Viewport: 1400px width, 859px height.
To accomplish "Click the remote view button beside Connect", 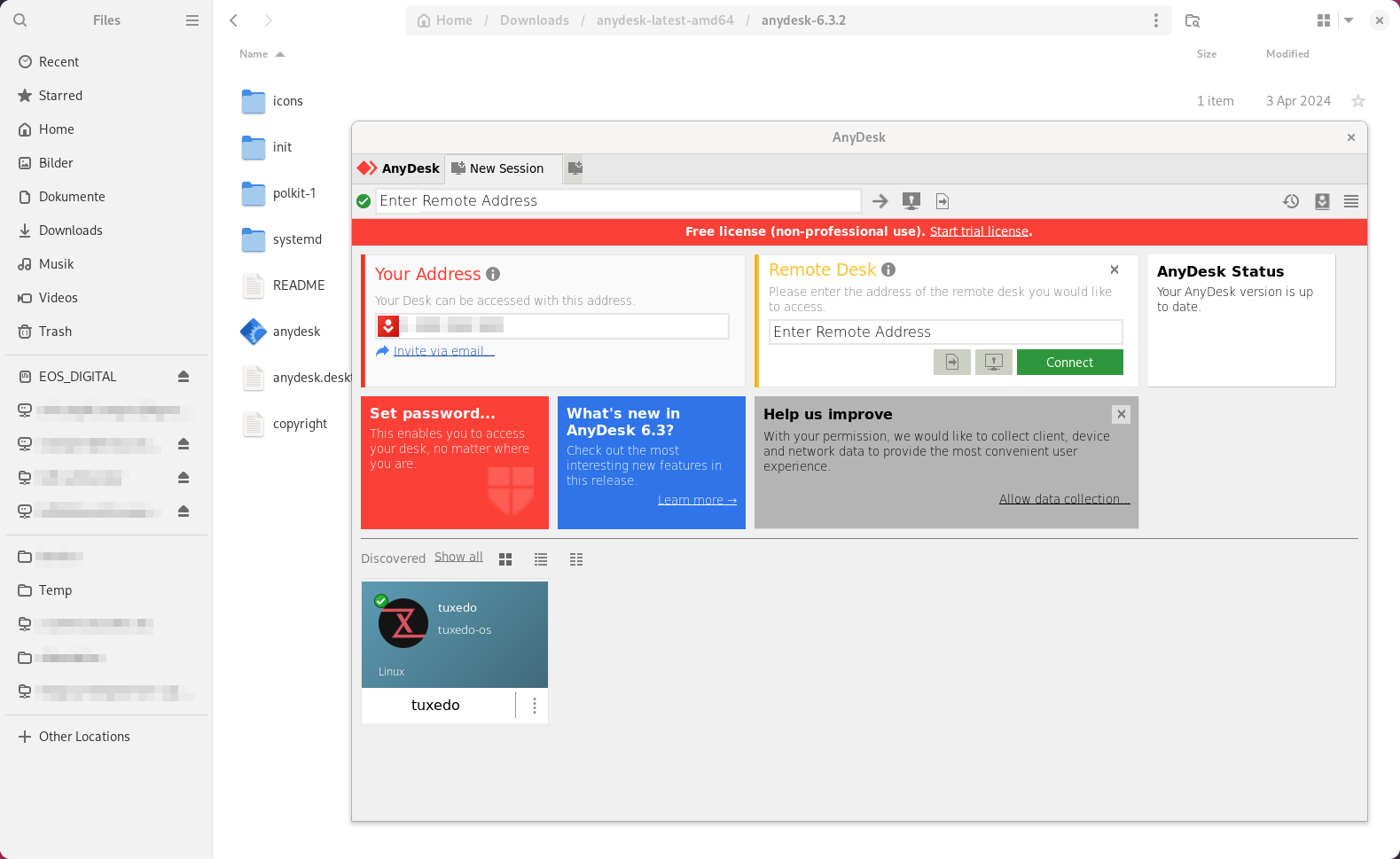I will tap(993, 362).
